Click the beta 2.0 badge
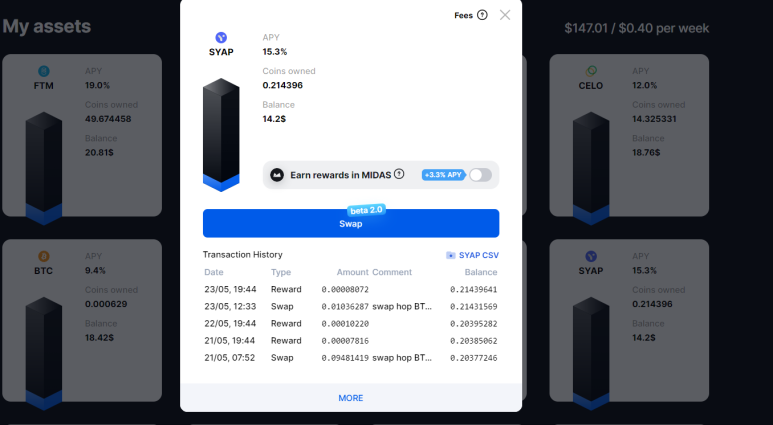The height and width of the screenshot is (425, 773). coord(366,210)
